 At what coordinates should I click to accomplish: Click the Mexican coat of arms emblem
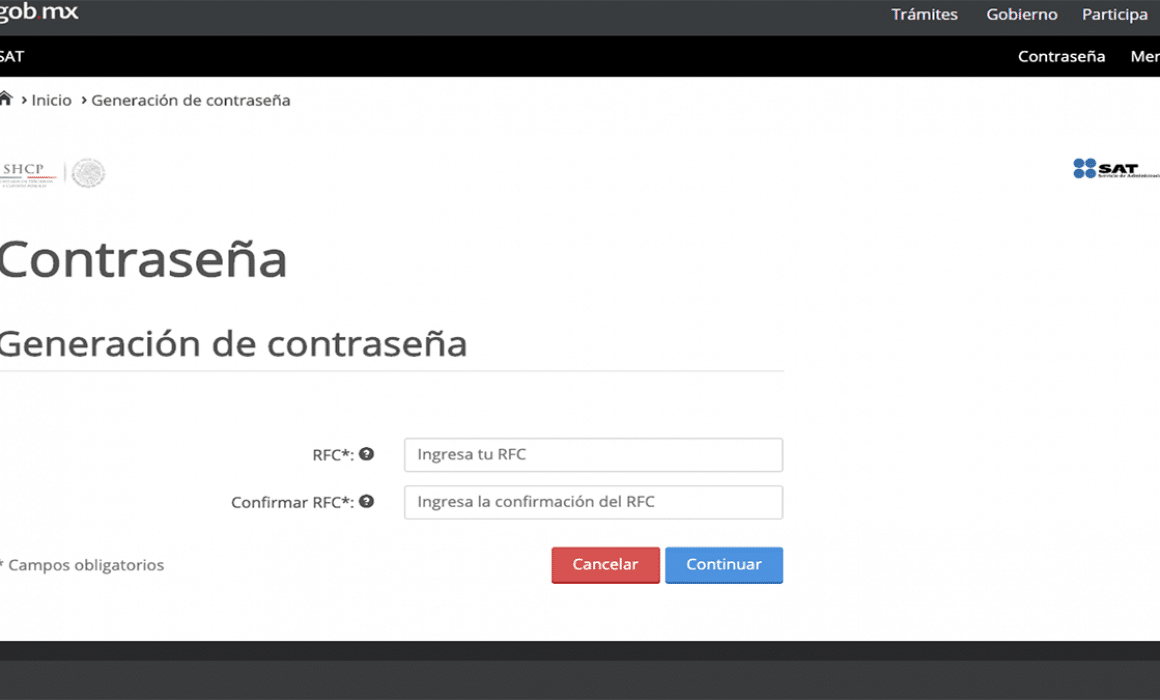click(x=88, y=173)
